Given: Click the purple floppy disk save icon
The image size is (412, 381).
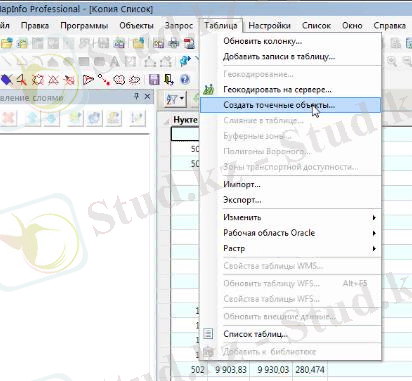Looking at the screenshot, I should [x=154, y=80].
